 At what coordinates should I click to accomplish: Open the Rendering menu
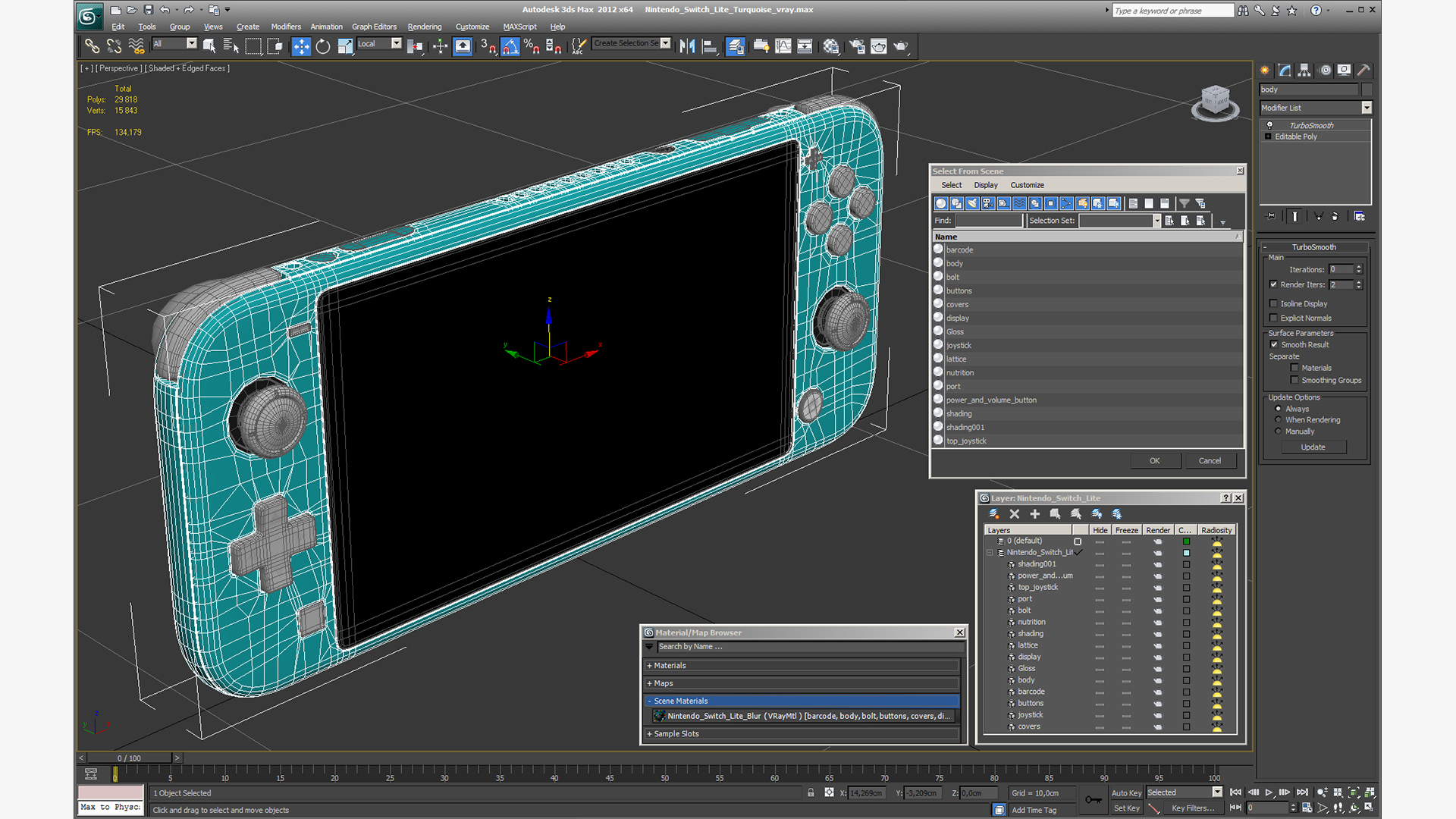click(x=425, y=27)
